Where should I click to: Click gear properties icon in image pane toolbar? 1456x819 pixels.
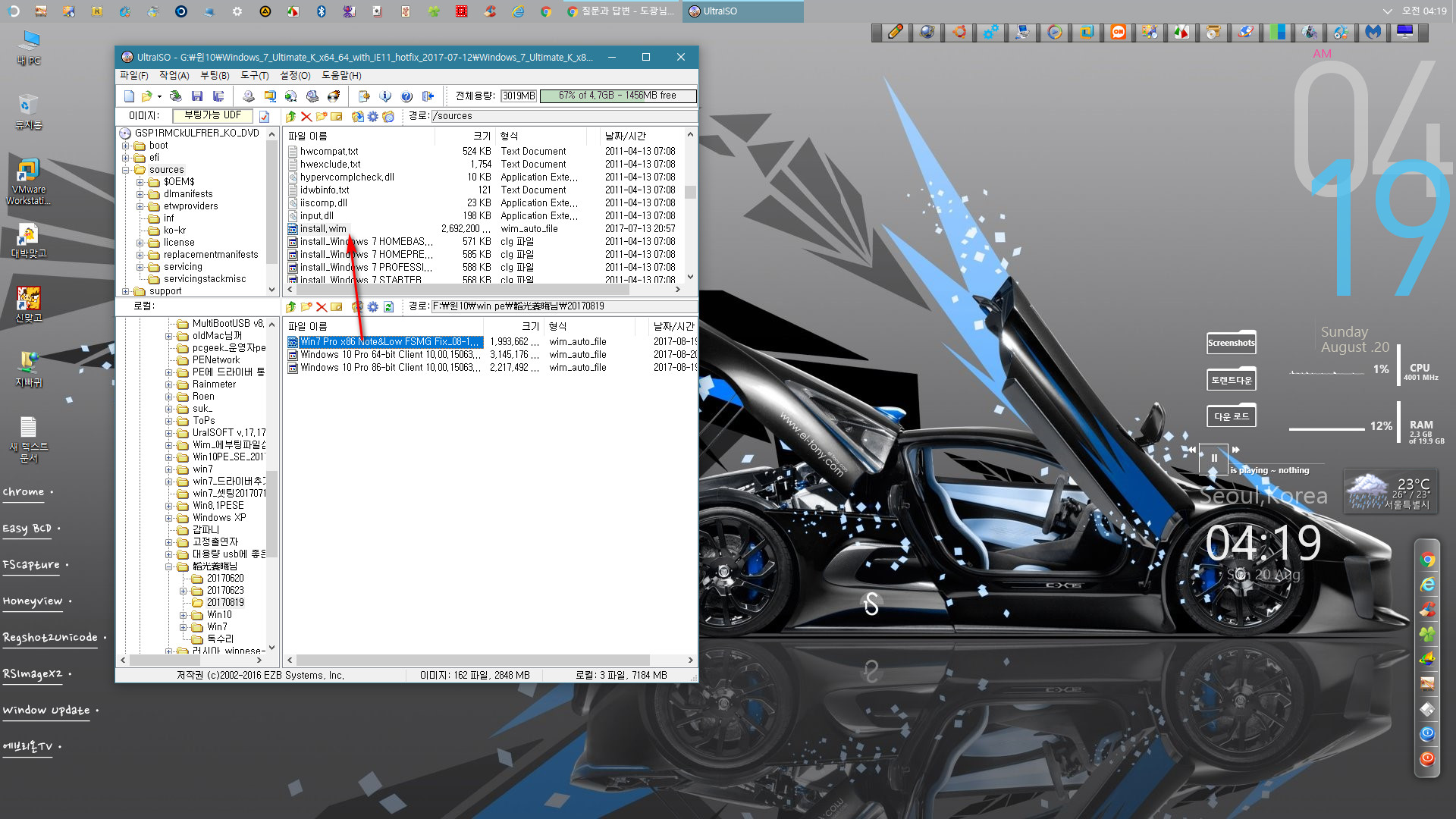click(x=372, y=116)
